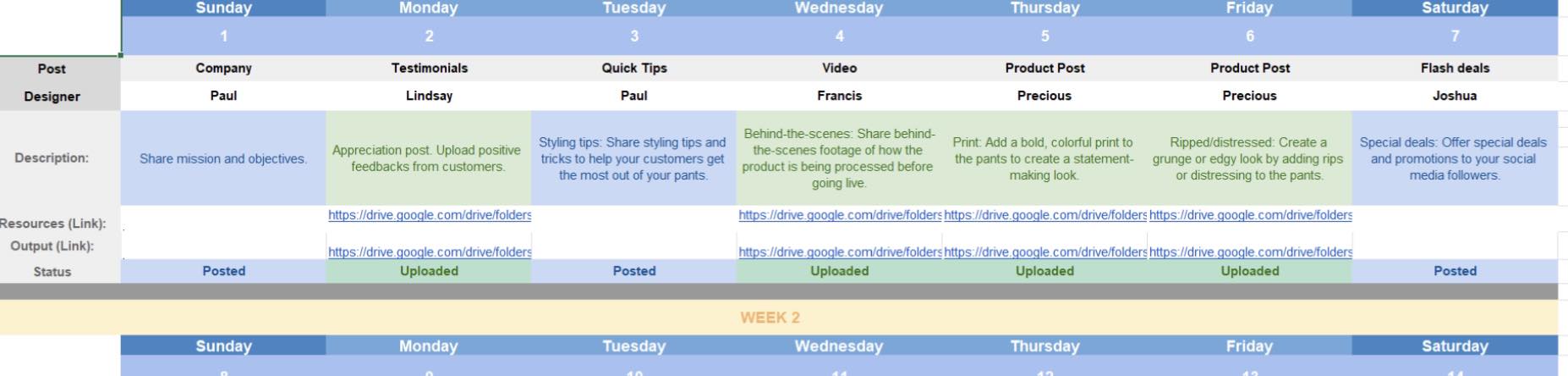The height and width of the screenshot is (376, 1568).
Task: Click the Flash deals post cell
Action: pyautogui.click(x=1455, y=68)
